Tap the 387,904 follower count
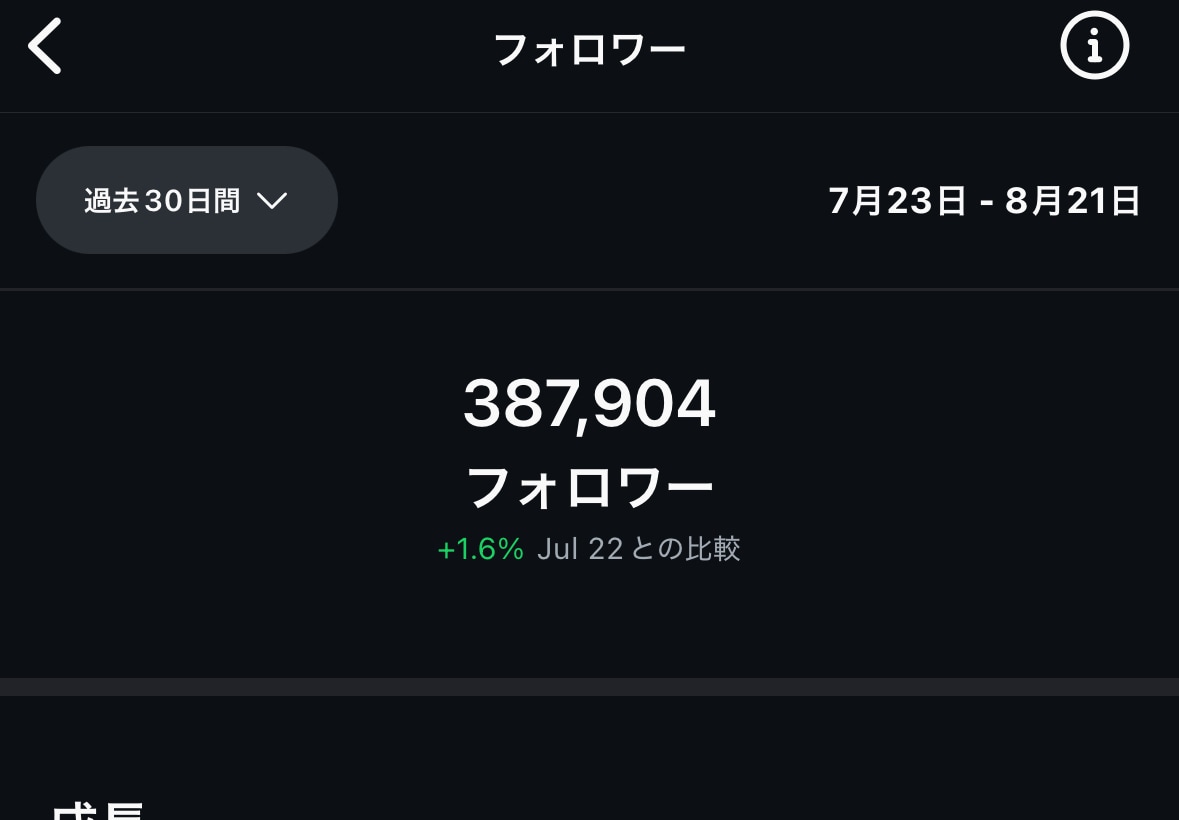 (590, 404)
